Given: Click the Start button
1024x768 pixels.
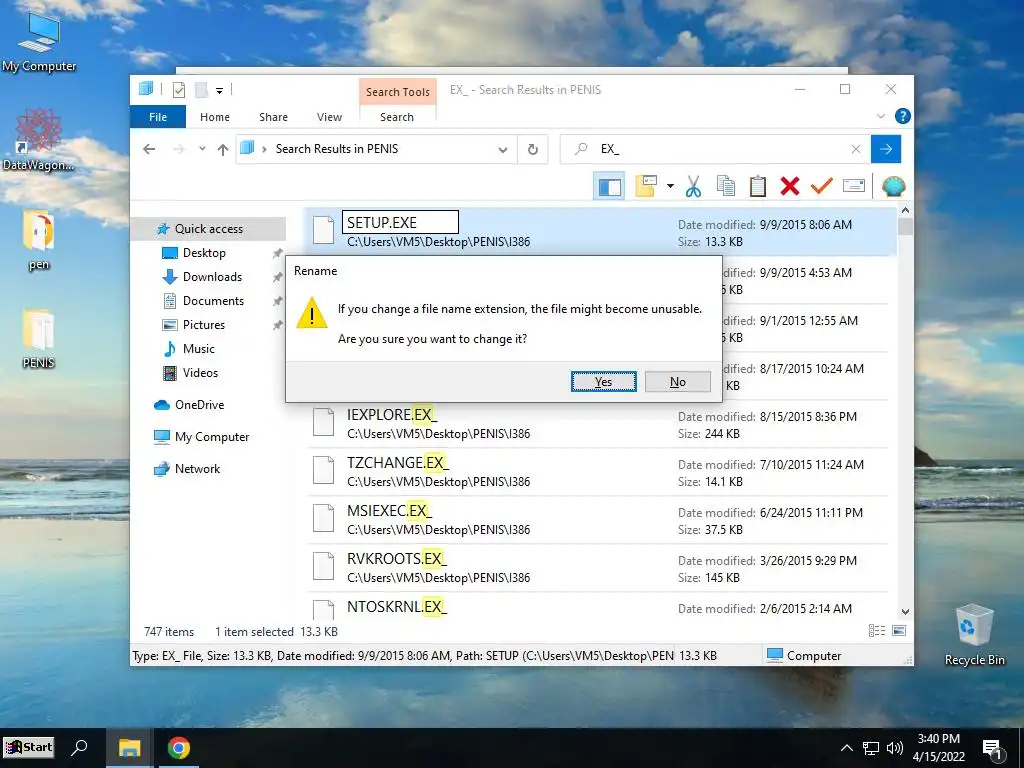Looking at the screenshot, I should 29,747.
